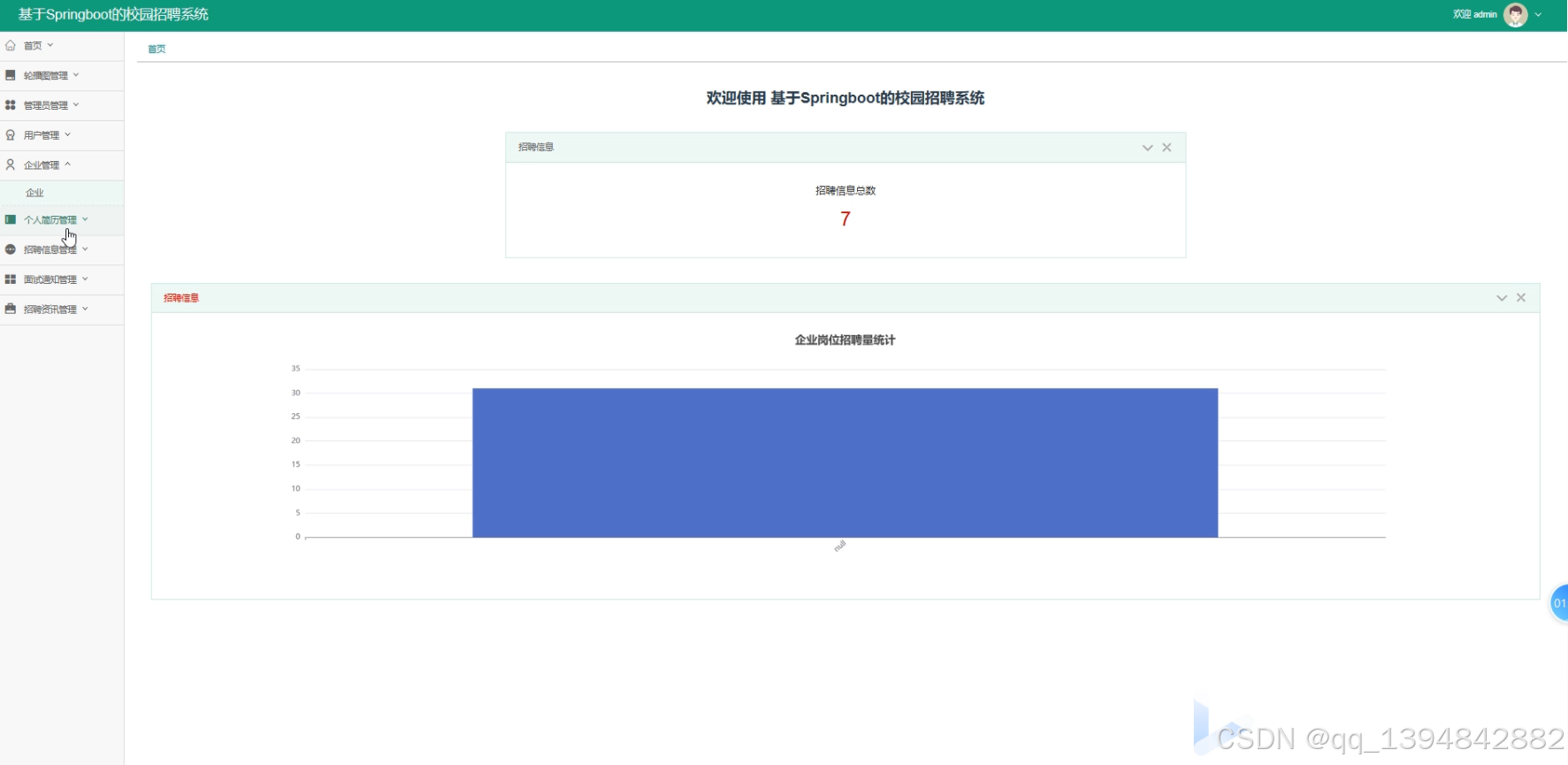1568x765 pixels.
Task: Click the four-dot 管理员管理 icon
Action: tap(11, 105)
